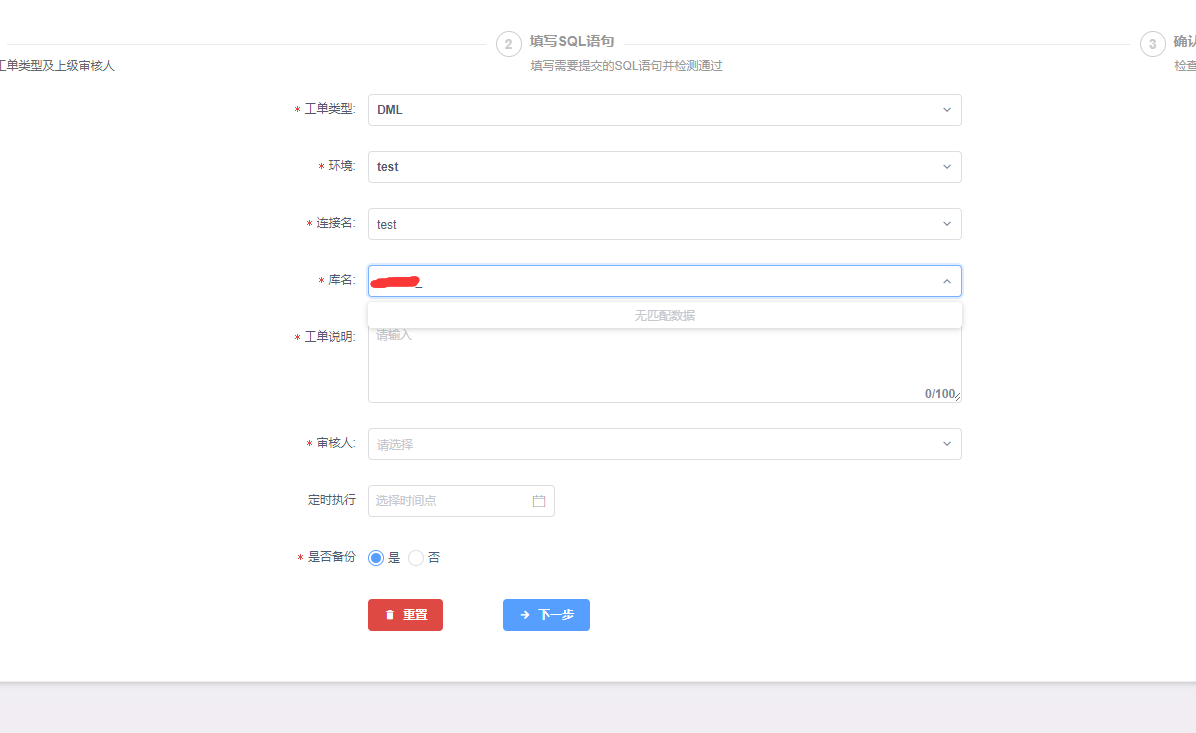Click step 2 circle 填写SQL语句
The image size is (1196, 733).
click(x=509, y=44)
